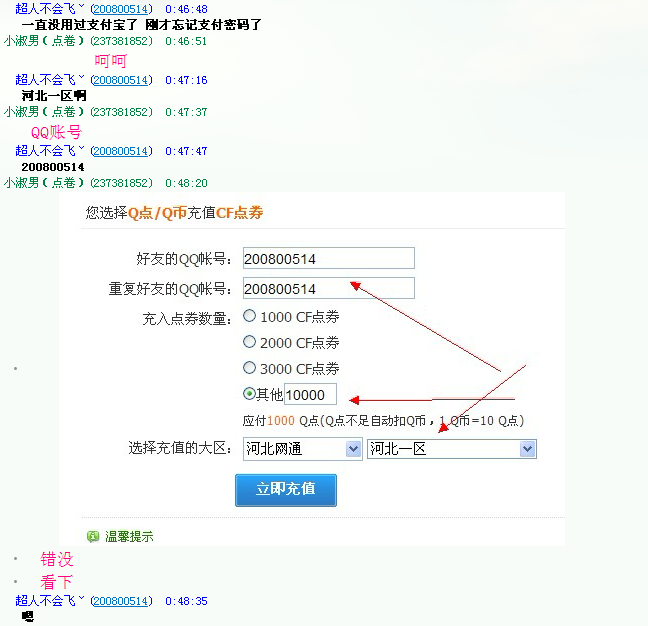Click the bold 200800514 message text

coord(53,167)
